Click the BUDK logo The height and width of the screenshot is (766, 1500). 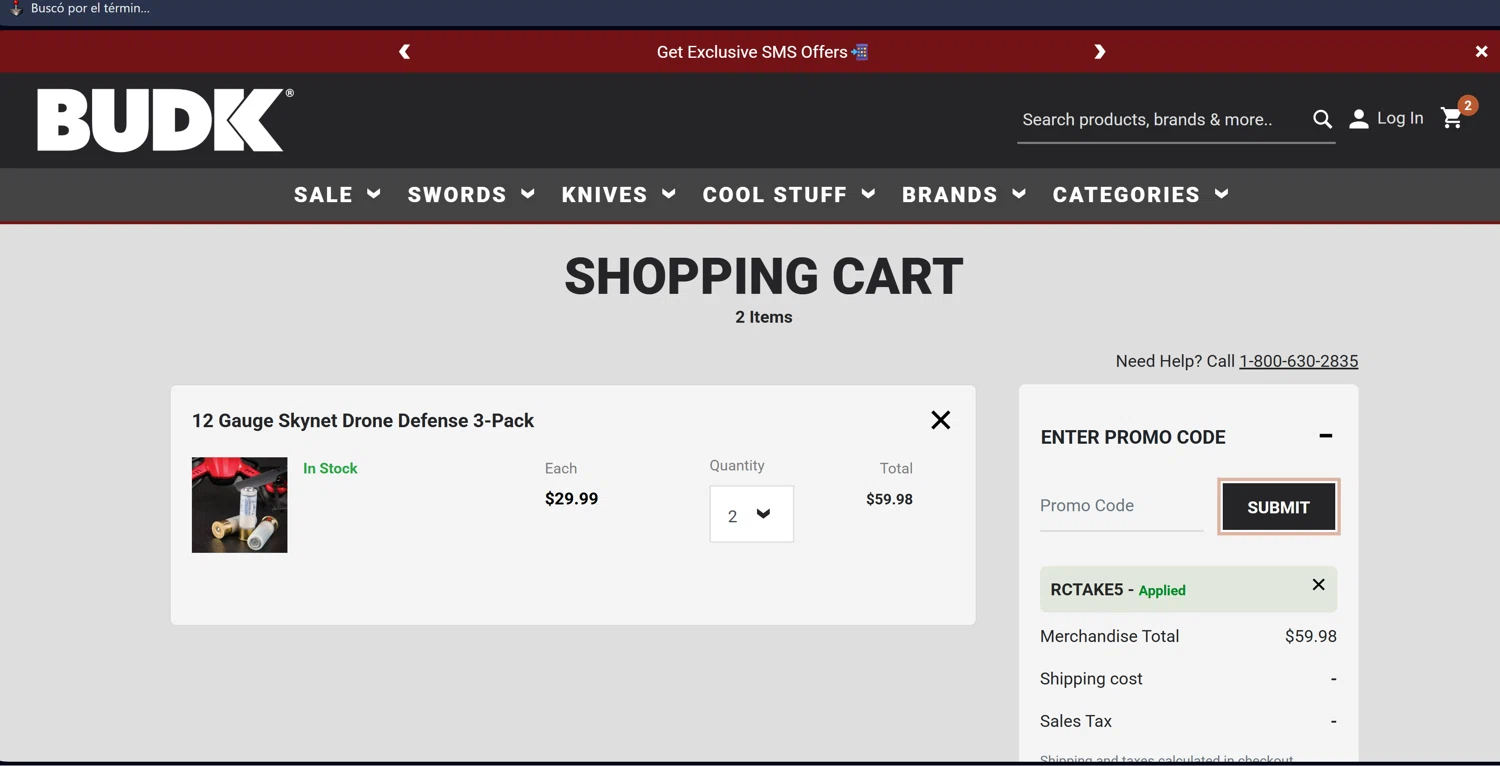pos(165,120)
